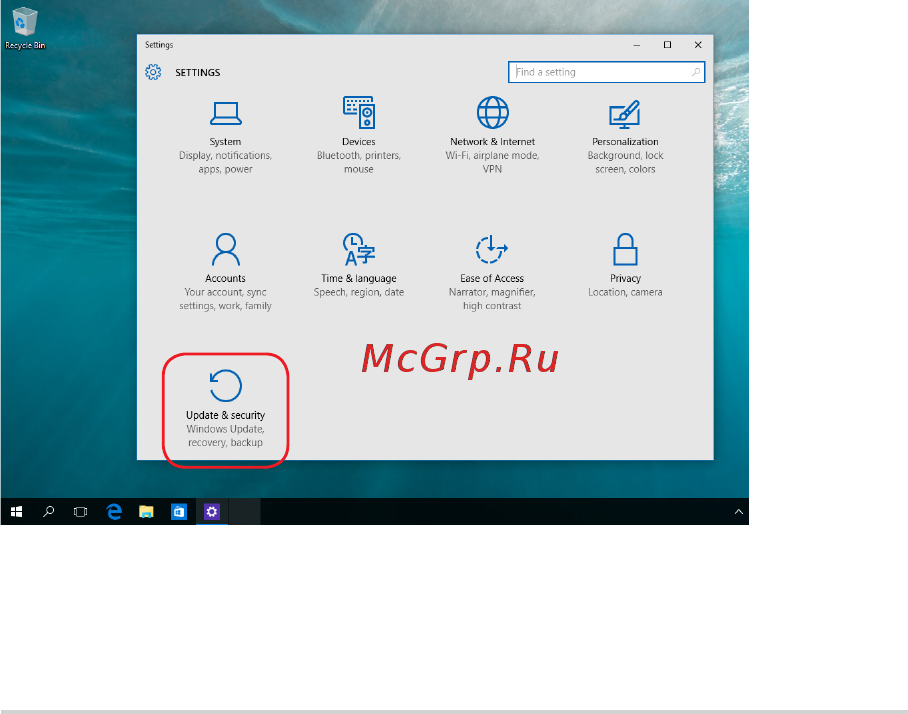Open the Windows Start button

click(x=16, y=511)
